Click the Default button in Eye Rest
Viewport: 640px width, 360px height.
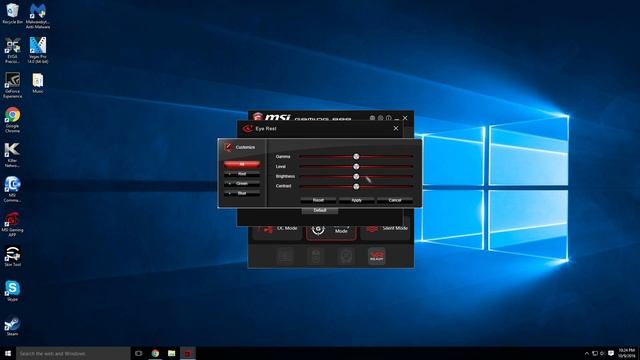click(320, 211)
